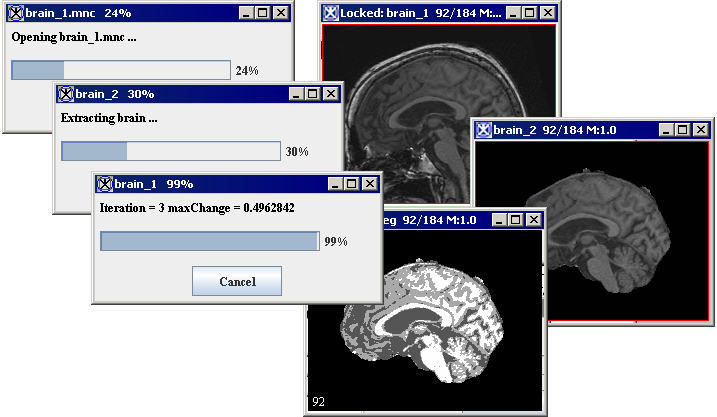Click the 30% Extracting brain progress bar
This screenshot has width=717, height=417.
point(170,151)
